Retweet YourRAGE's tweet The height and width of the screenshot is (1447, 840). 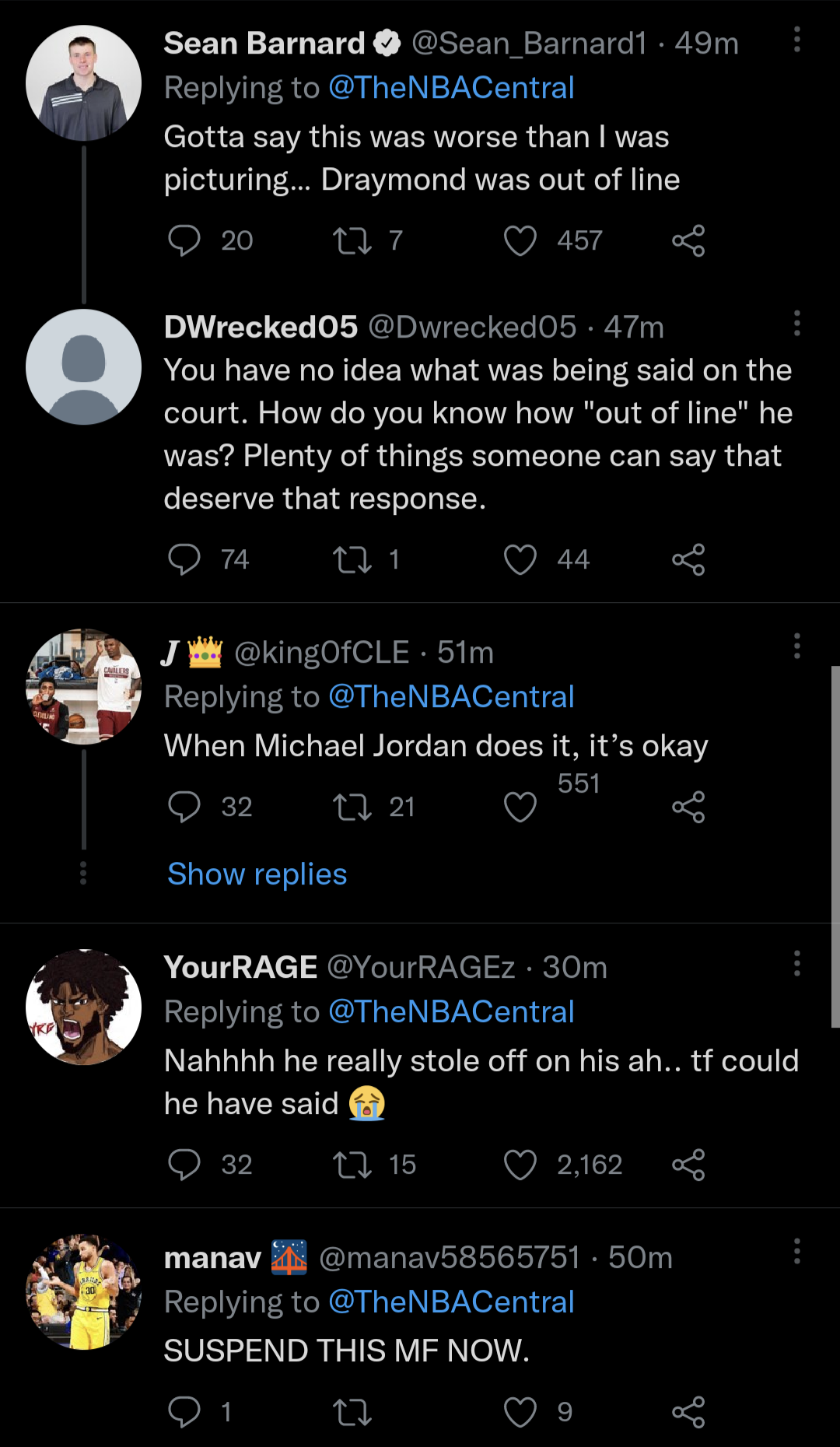(352, 1165)
